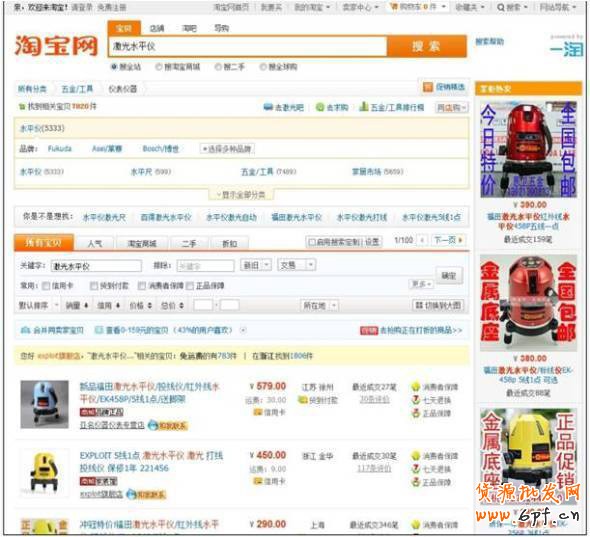Click 信用卡 icon under 450.00 price
590x537 pixels.
pyautogui.click(x=258, y=481)
